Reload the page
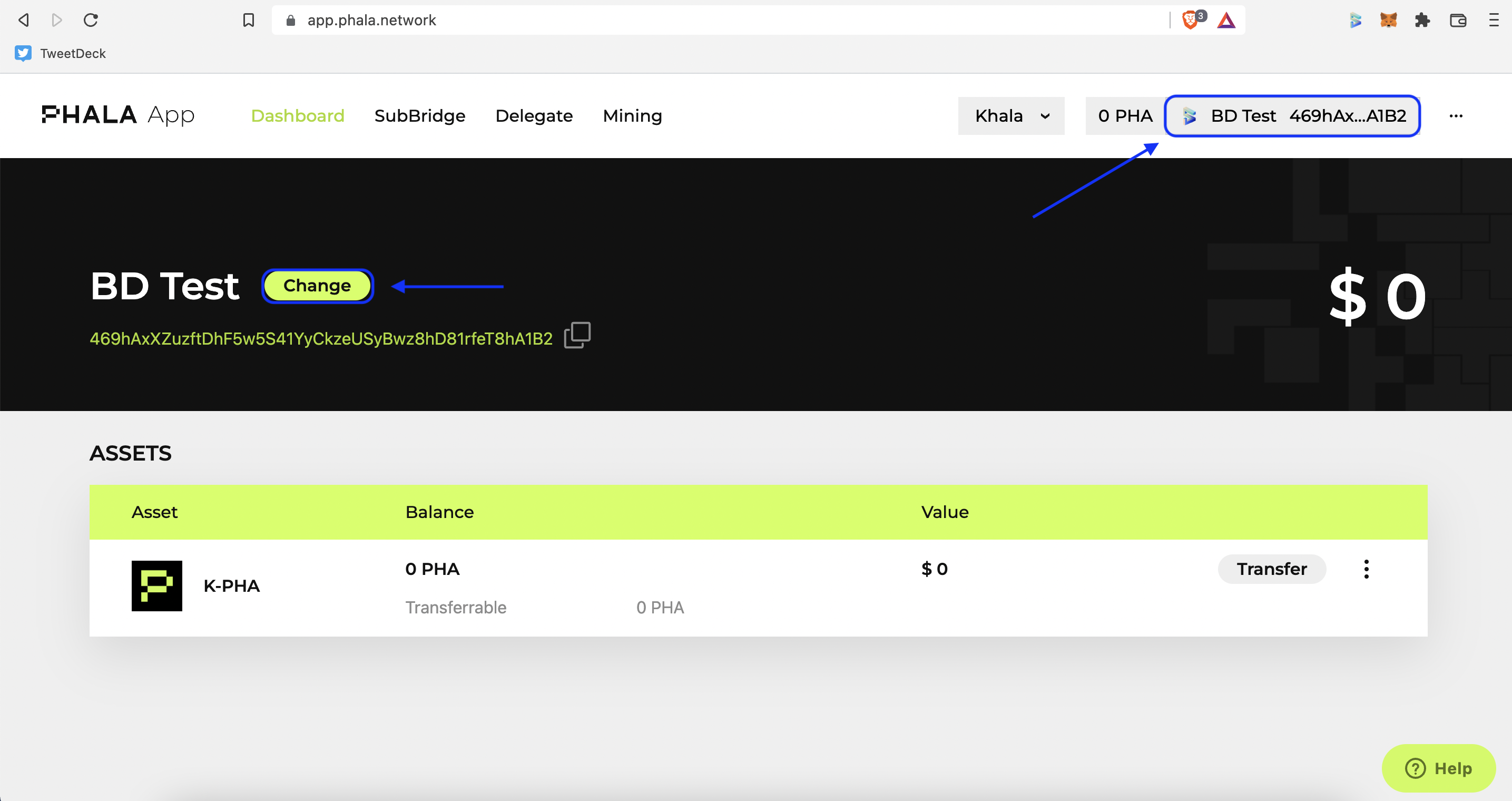 (91, 20)
